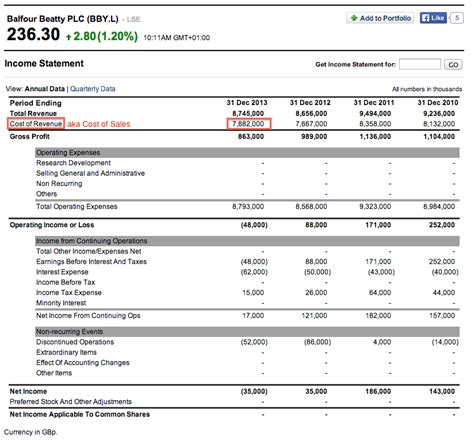Screen dimensions: 474x442
Task: Click the Balfour Beatty PLC title
Action: point(63,19)
